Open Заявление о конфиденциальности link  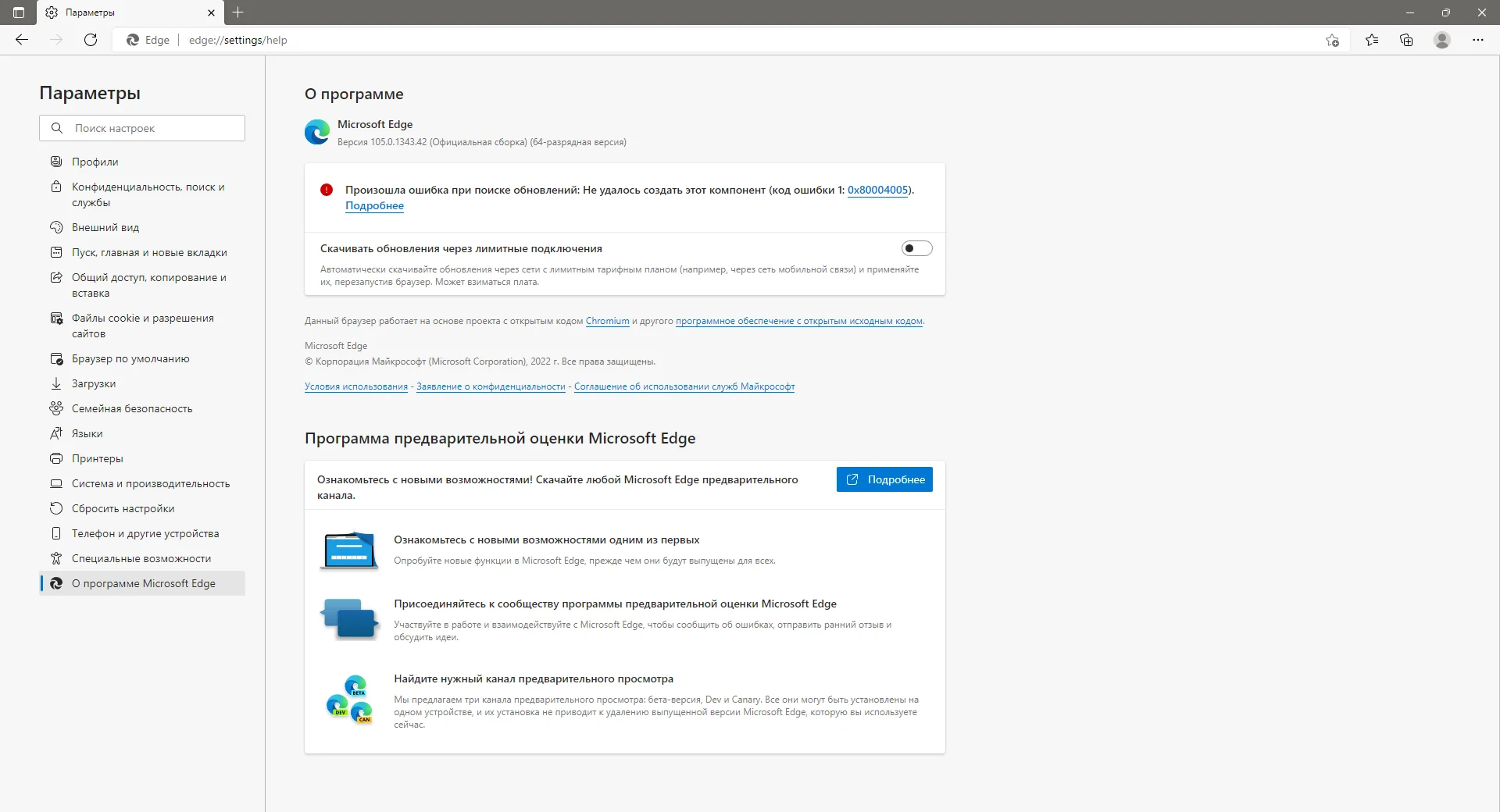(x=491, y=386)
